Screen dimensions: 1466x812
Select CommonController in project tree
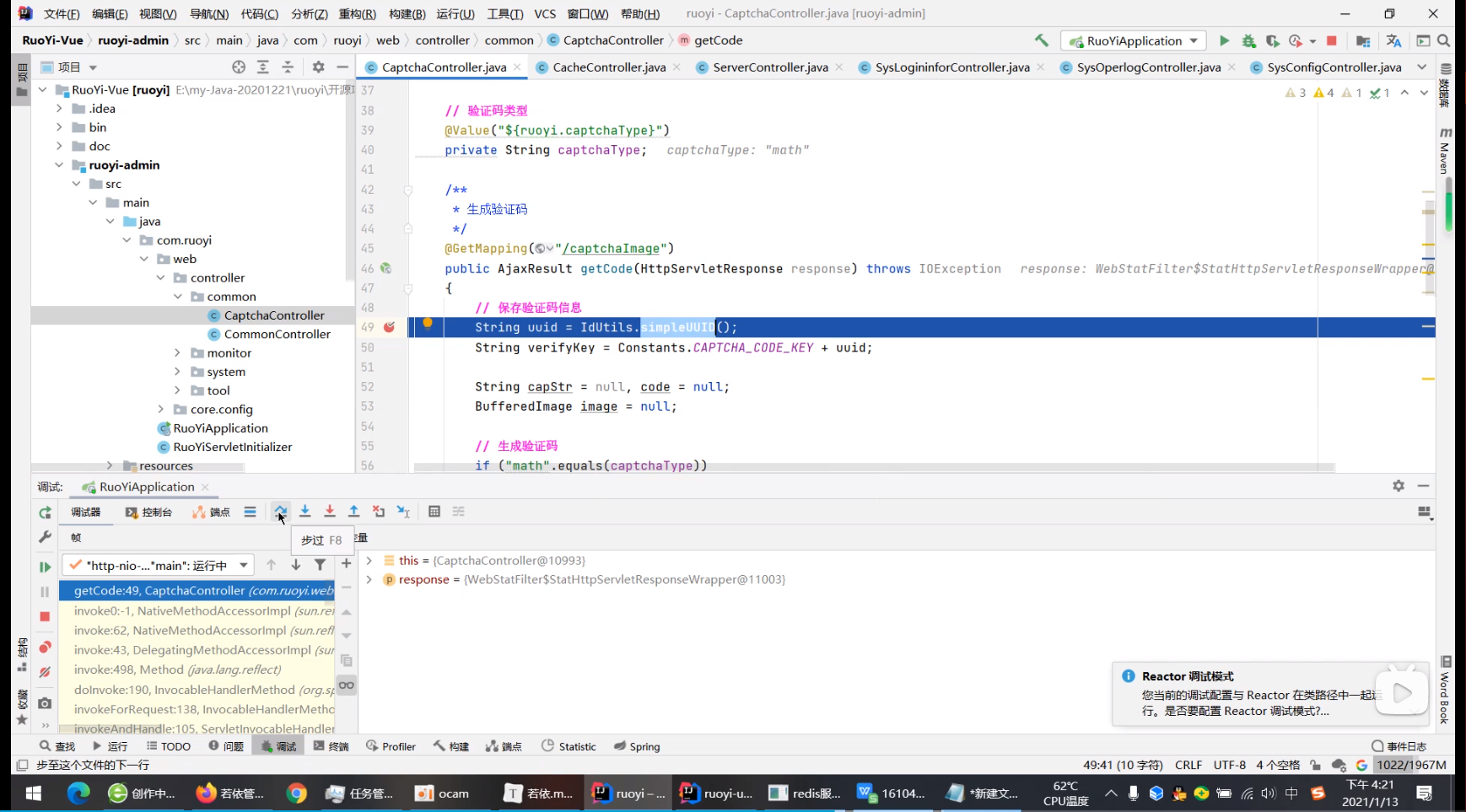(277, 334)
